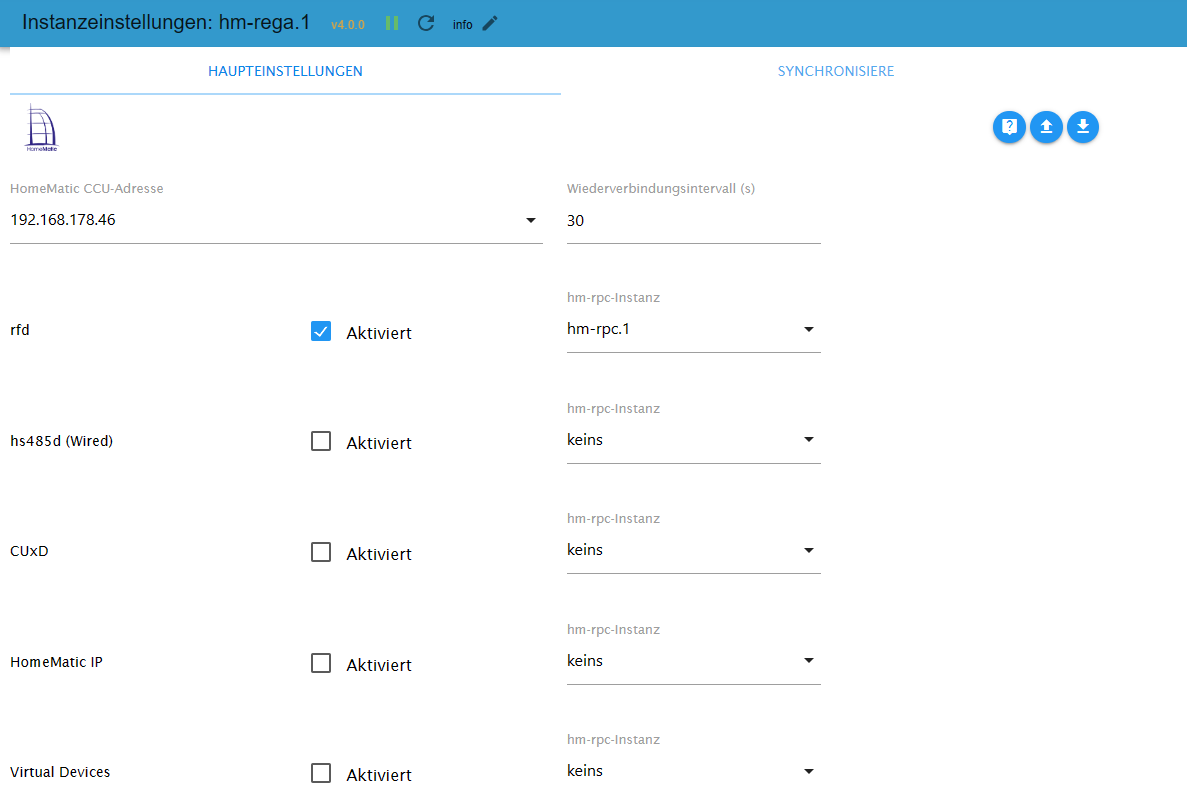Click the restart instance refresh icon

coord(426,23)
